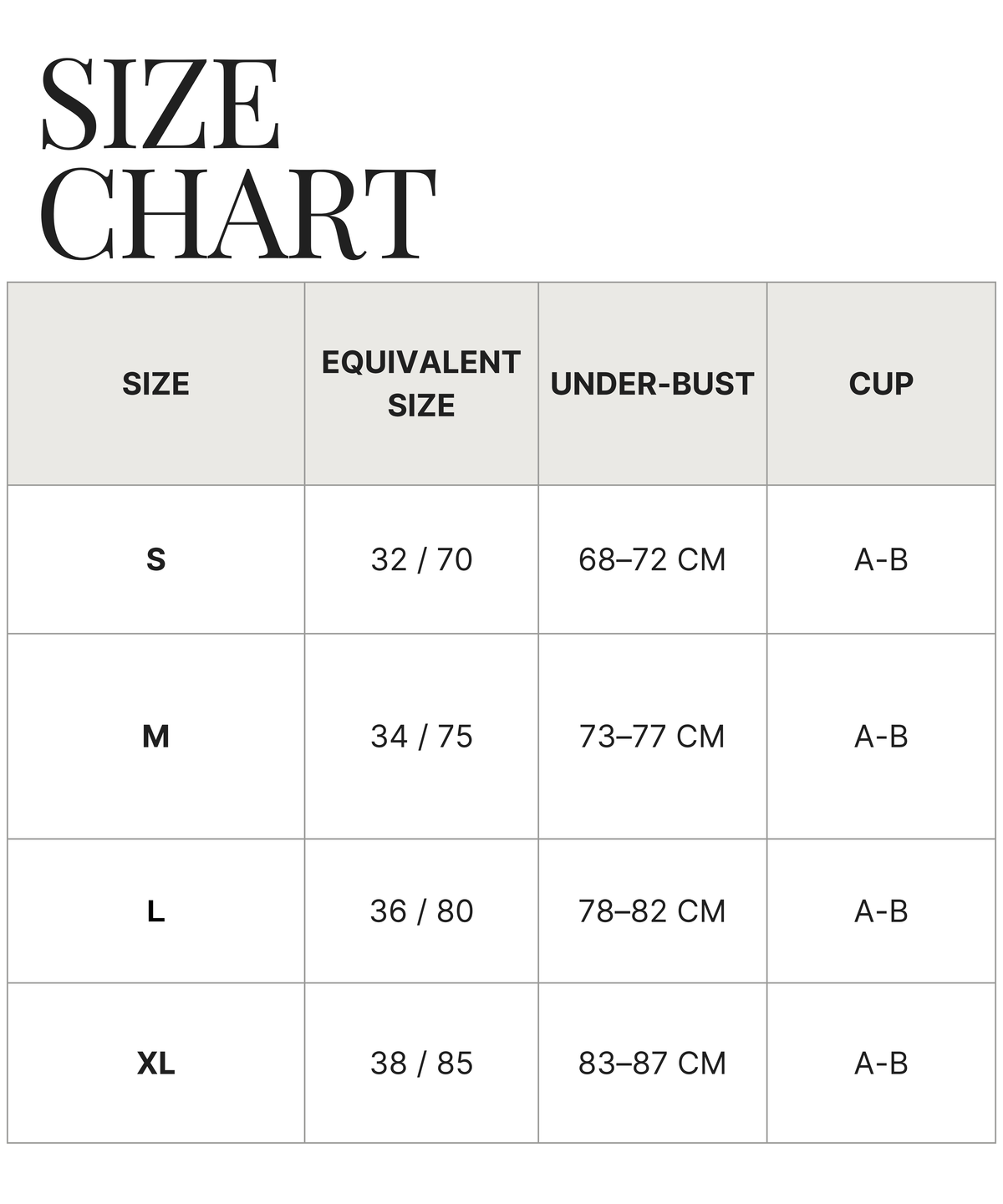Select the M size row label
The width and height of the screenshot is (1003, 1204).
click(155, 737)
